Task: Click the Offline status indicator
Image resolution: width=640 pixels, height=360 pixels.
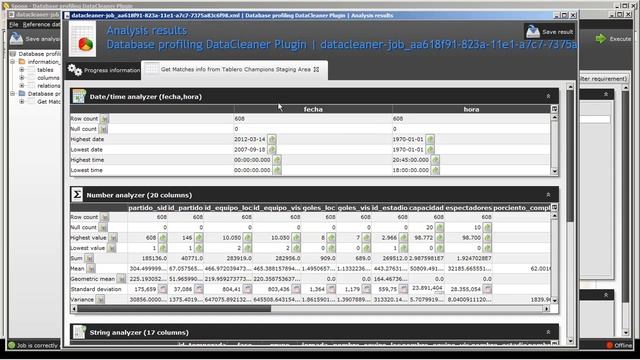Action: tap(619, 345)
